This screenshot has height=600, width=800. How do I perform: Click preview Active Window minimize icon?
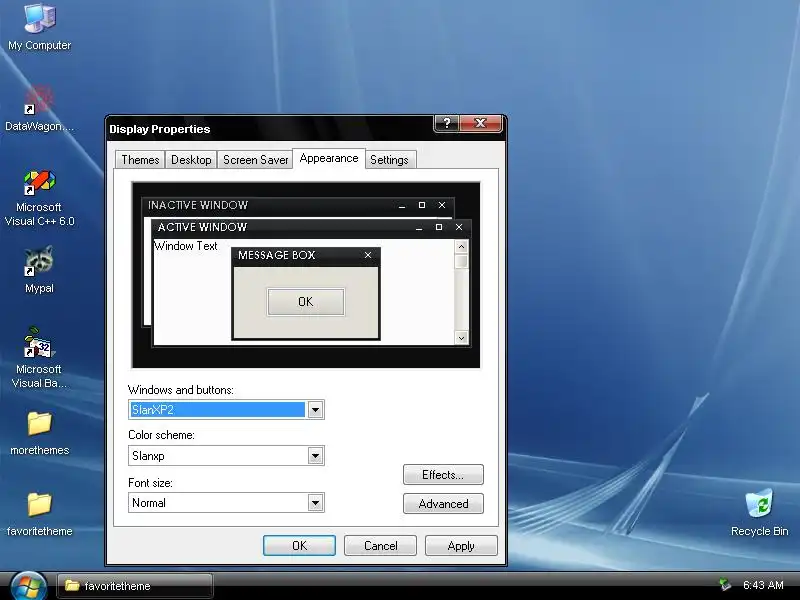pyautogui.click(x=419, y=228)
